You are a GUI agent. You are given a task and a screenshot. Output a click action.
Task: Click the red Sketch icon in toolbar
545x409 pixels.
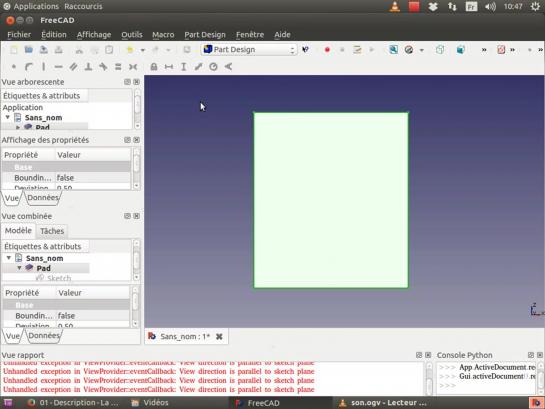click(x=501, y=50)
